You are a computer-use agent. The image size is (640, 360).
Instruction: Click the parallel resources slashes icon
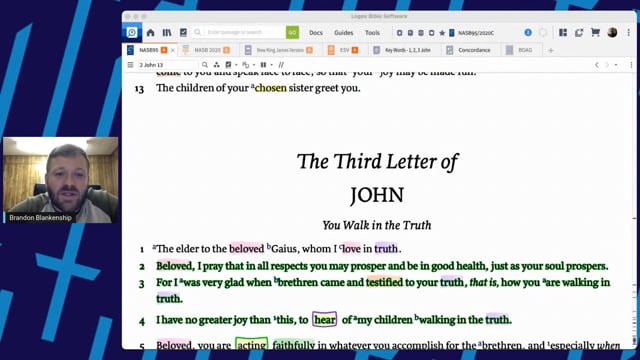[x=281, y=65]
